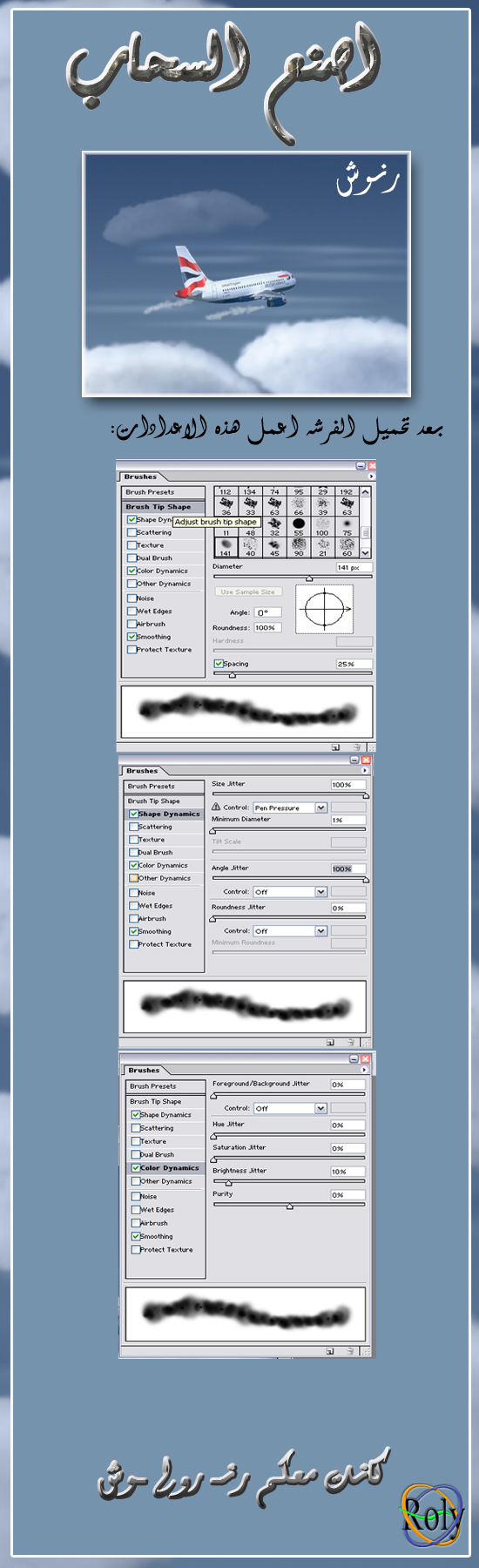The height and width of the screenshot is (1568, 479).
Task: Click the Spacing slider handle
Action: (x=232, y=675)
